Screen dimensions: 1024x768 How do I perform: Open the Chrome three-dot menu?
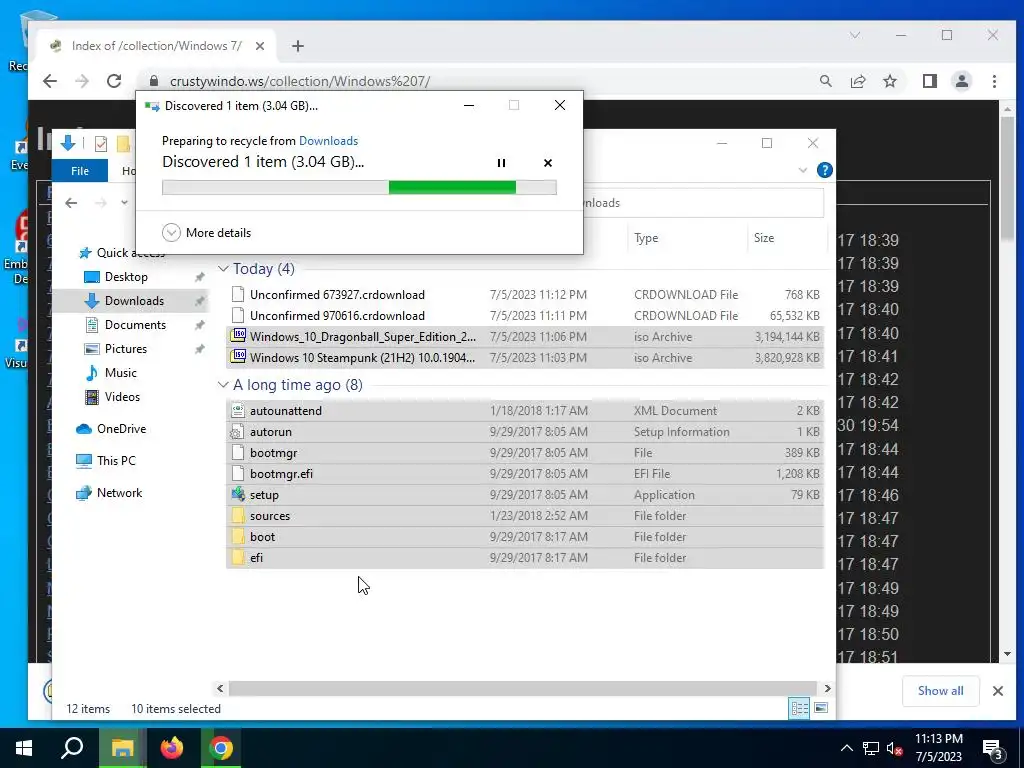click(x=994, y=81)
